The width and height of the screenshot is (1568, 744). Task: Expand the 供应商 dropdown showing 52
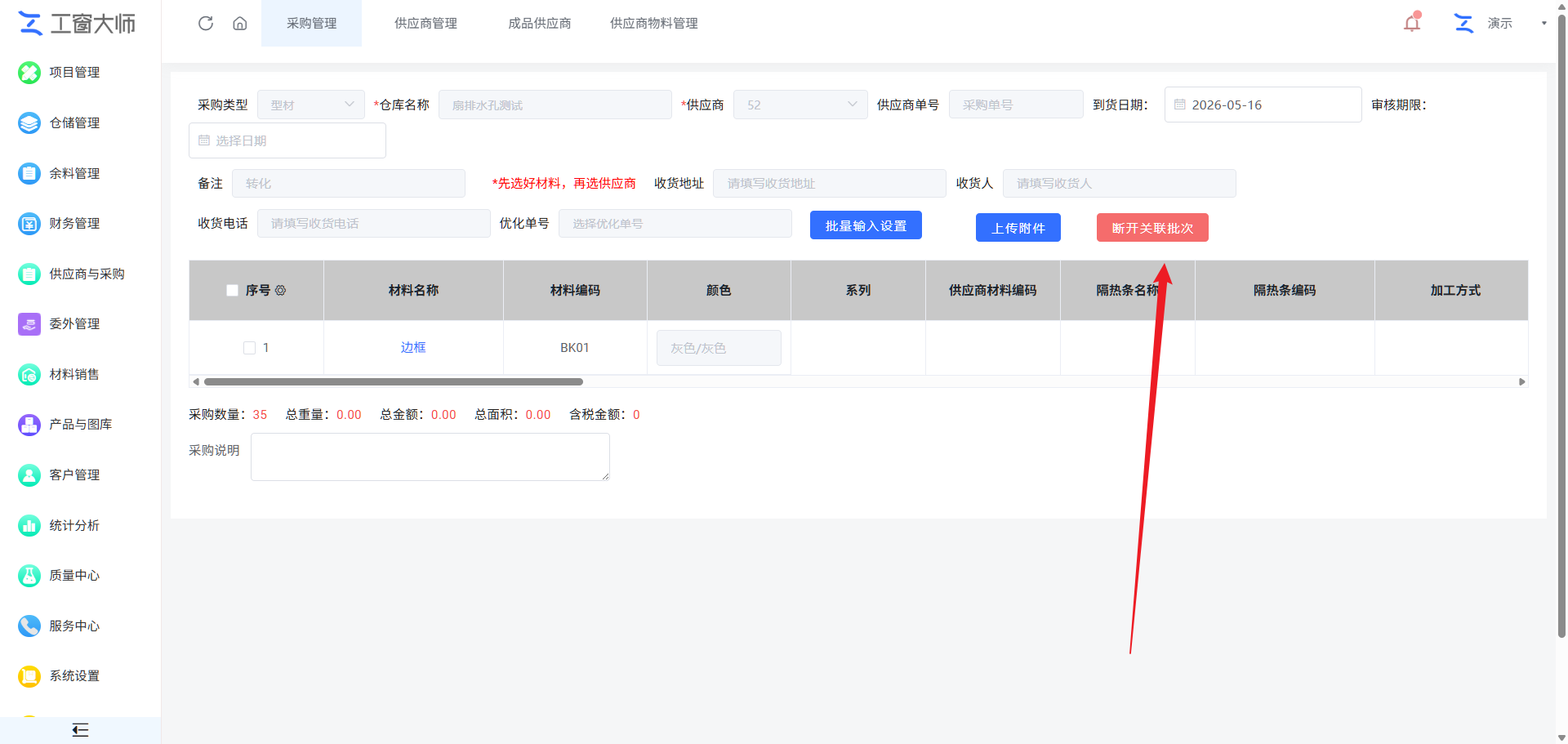800,105
